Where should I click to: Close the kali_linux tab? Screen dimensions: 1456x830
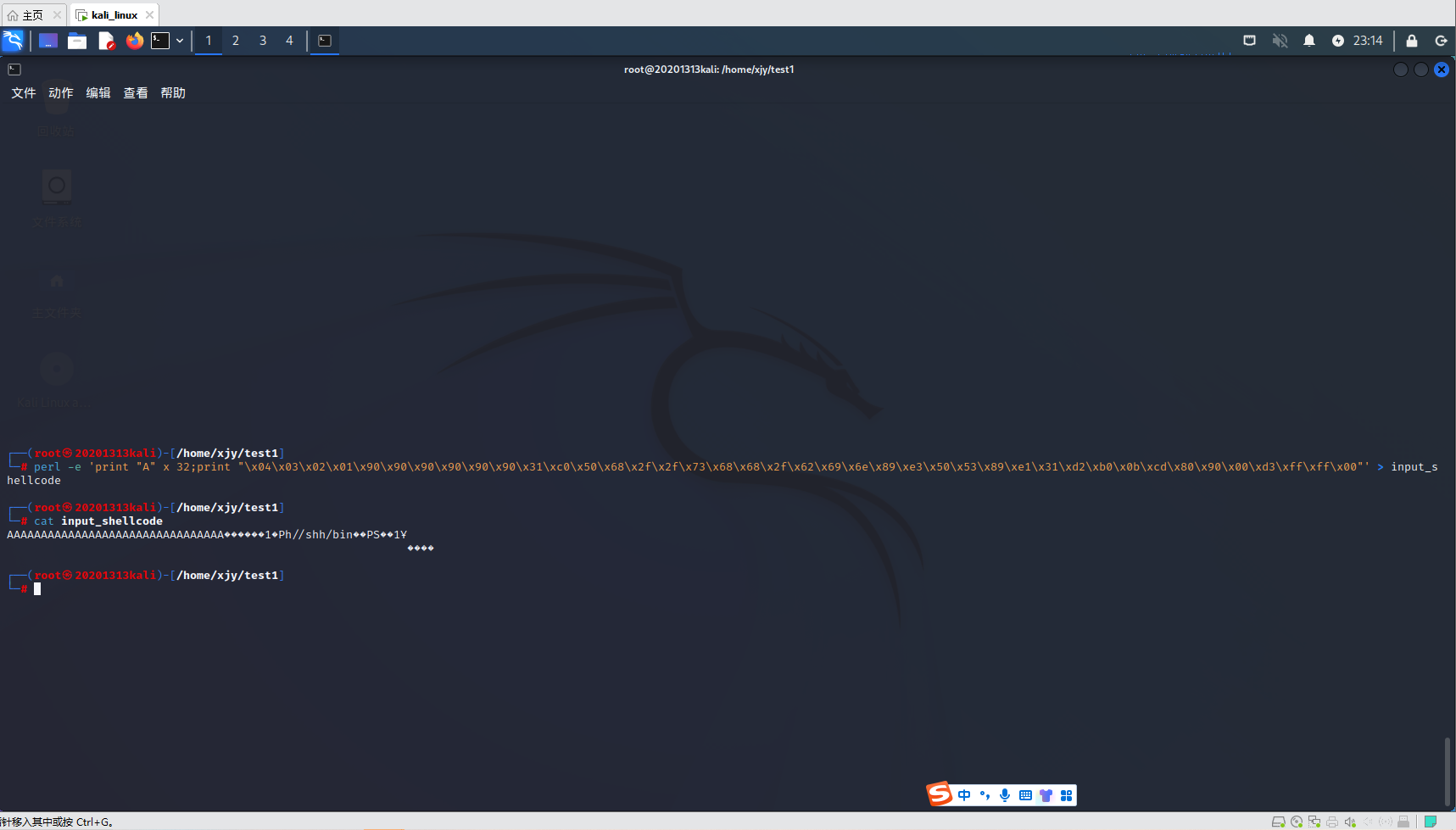coord(150,15)
